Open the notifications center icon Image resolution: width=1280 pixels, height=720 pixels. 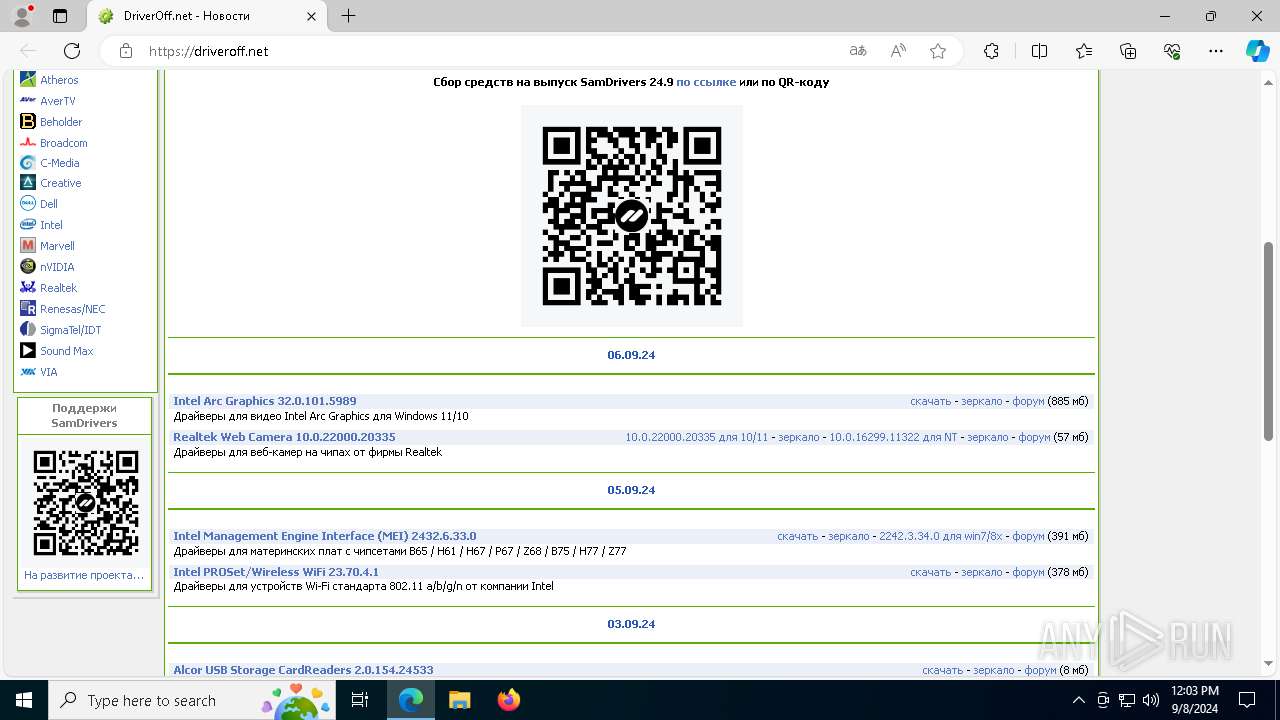(x=1247, y=700)
